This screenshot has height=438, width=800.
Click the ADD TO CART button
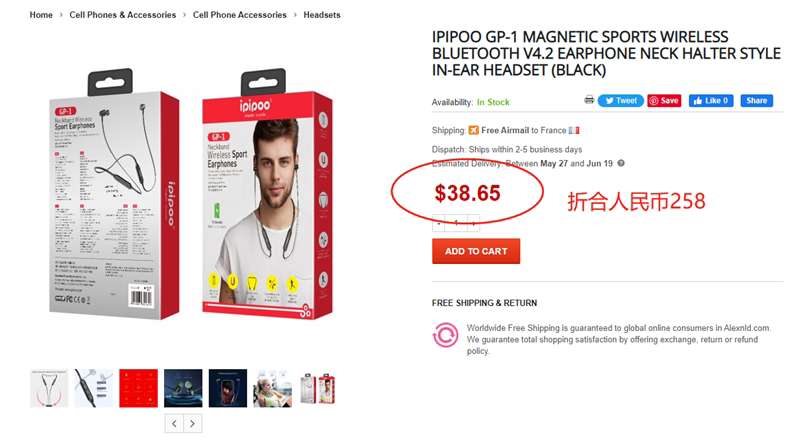click(x=476, y=251)
